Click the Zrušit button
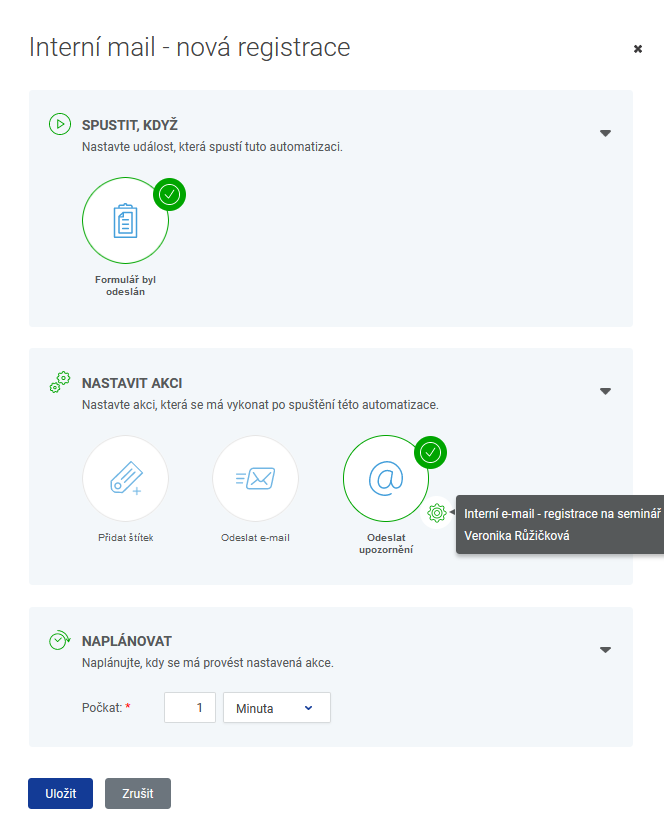The image size is (664, 838). point(138,793)
